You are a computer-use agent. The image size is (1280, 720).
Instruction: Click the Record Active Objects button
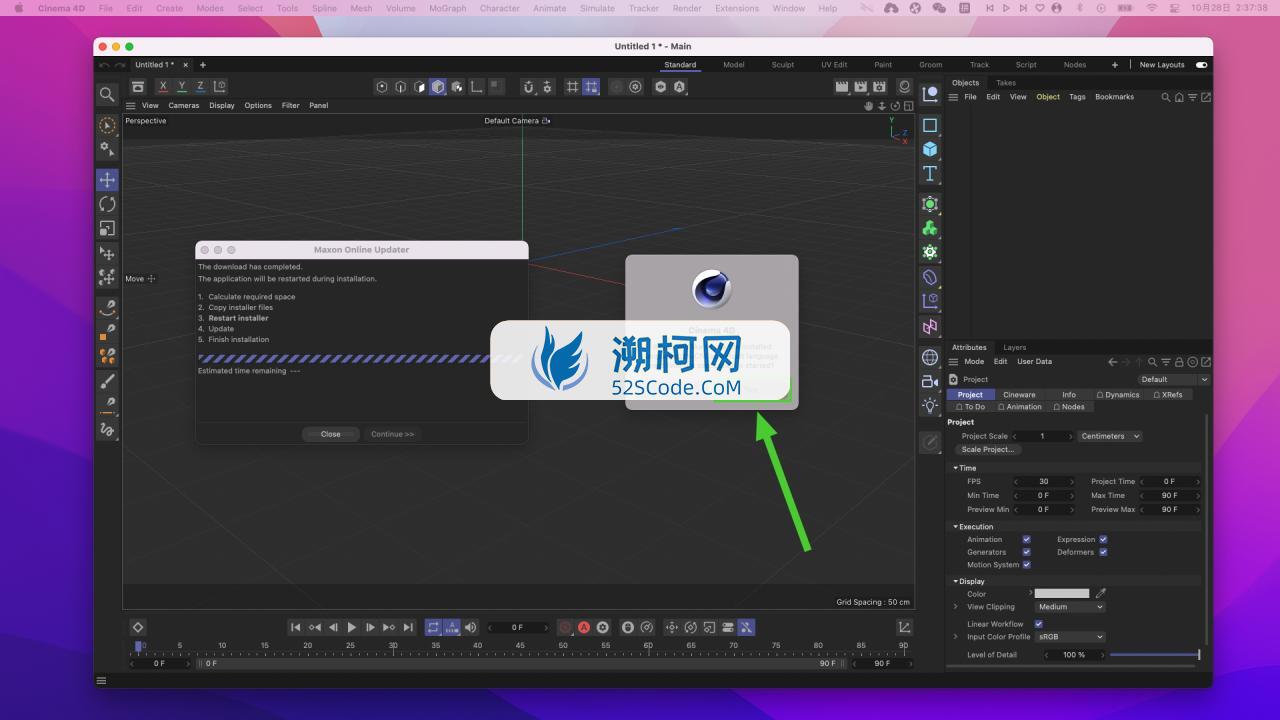coord(565,627)
